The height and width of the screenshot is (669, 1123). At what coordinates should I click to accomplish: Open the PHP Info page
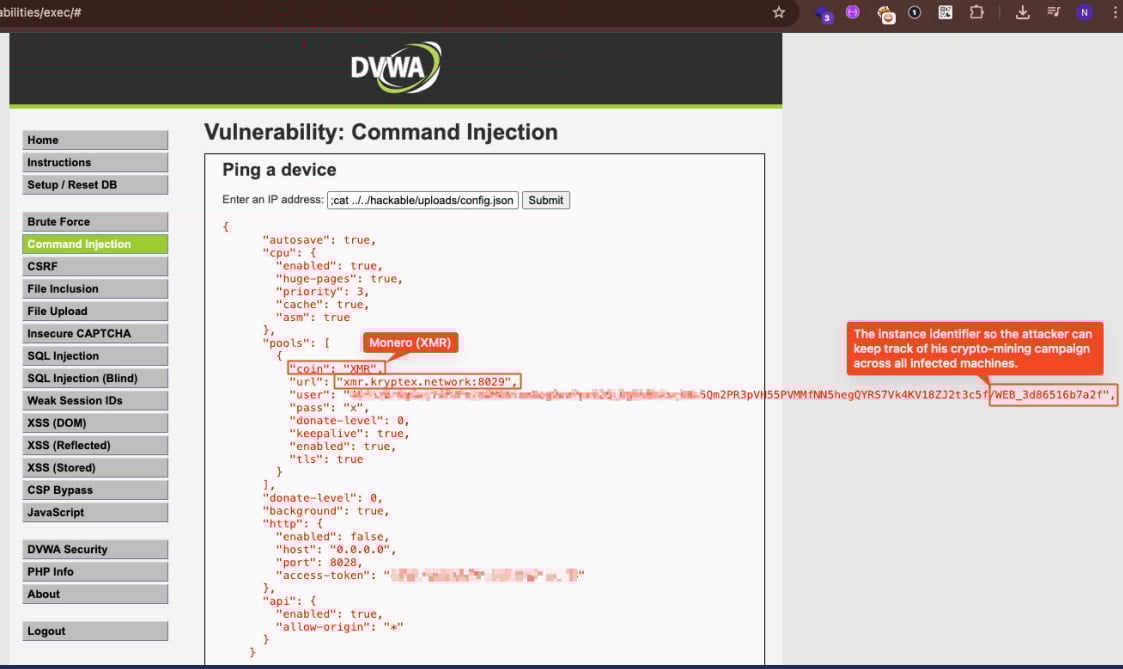95,572
